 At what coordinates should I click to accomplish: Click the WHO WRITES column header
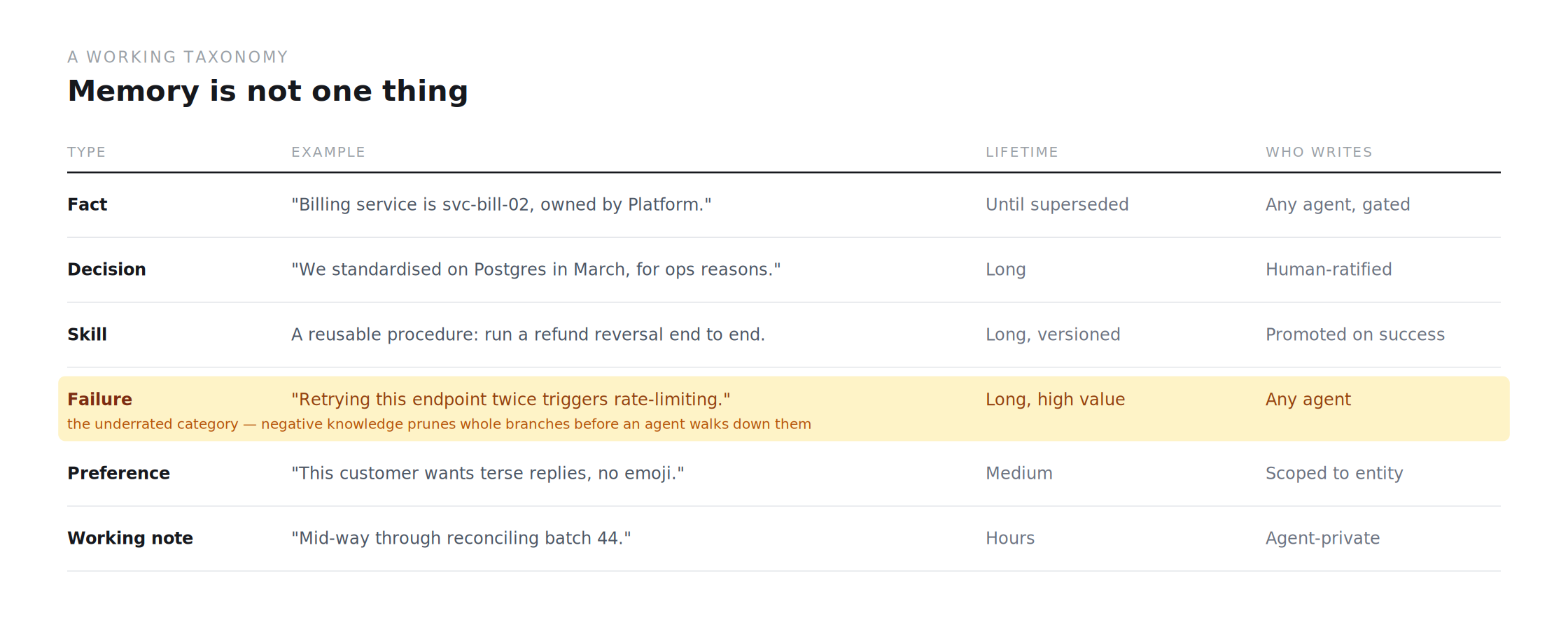coord(1319,153)
